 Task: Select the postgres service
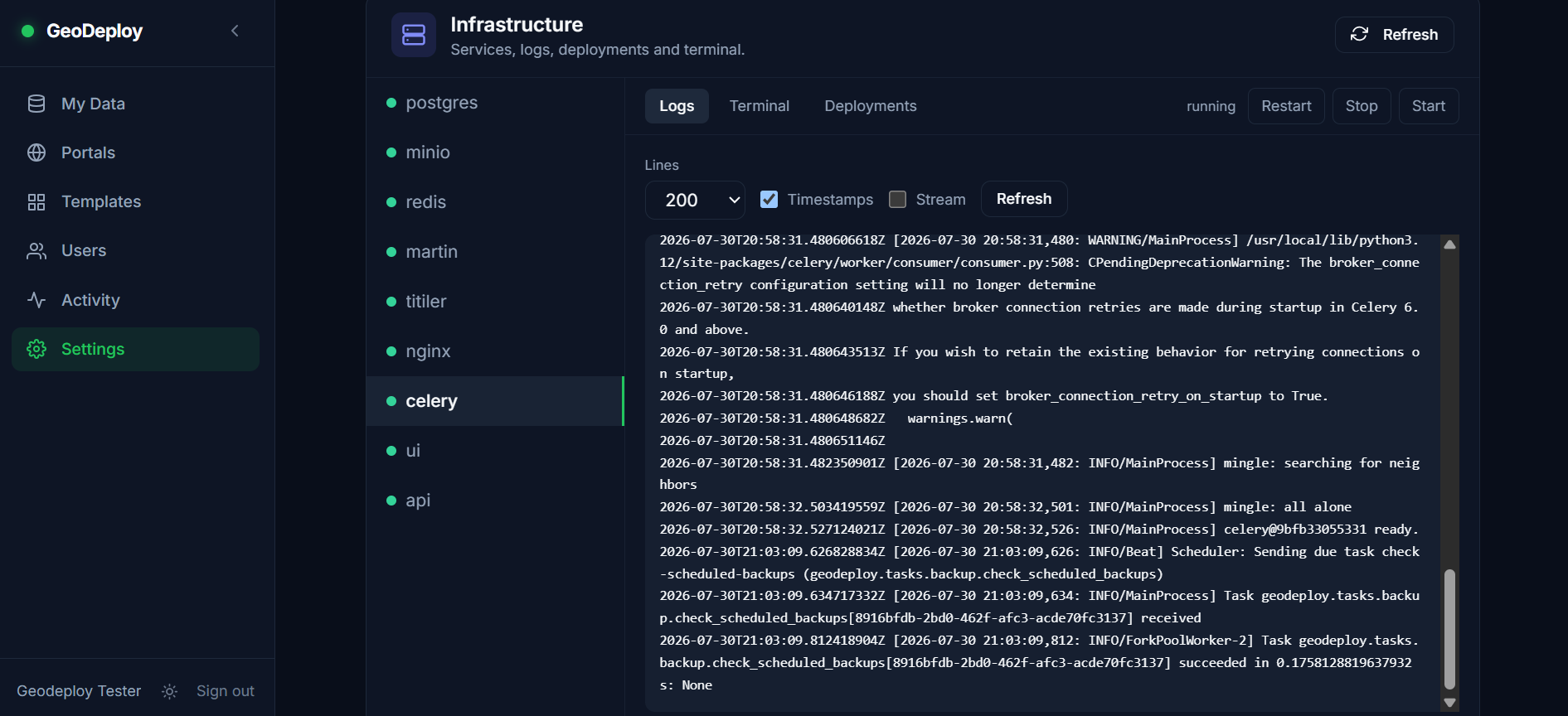point(495,103)
